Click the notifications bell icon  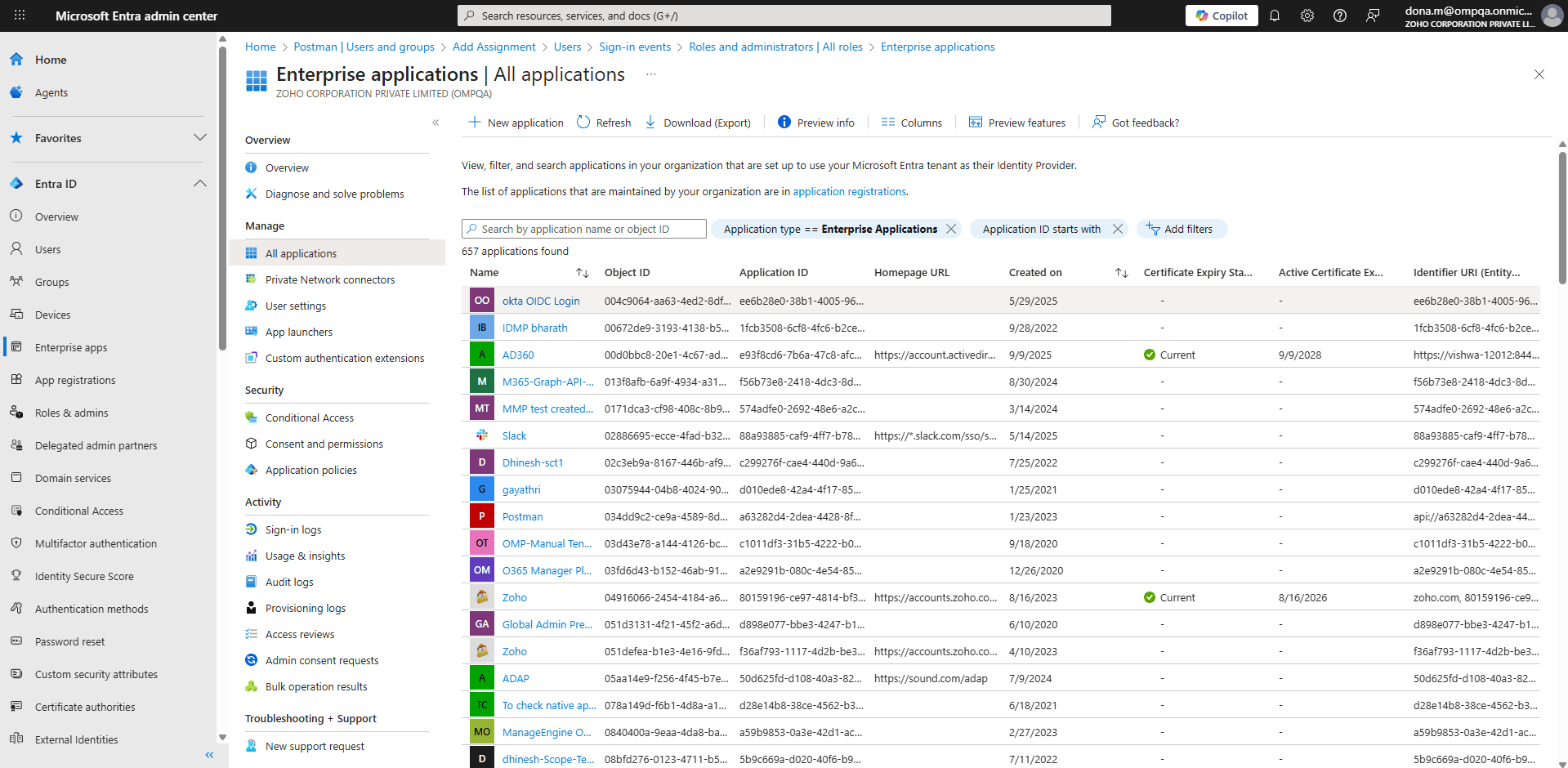coord(1275,15)
